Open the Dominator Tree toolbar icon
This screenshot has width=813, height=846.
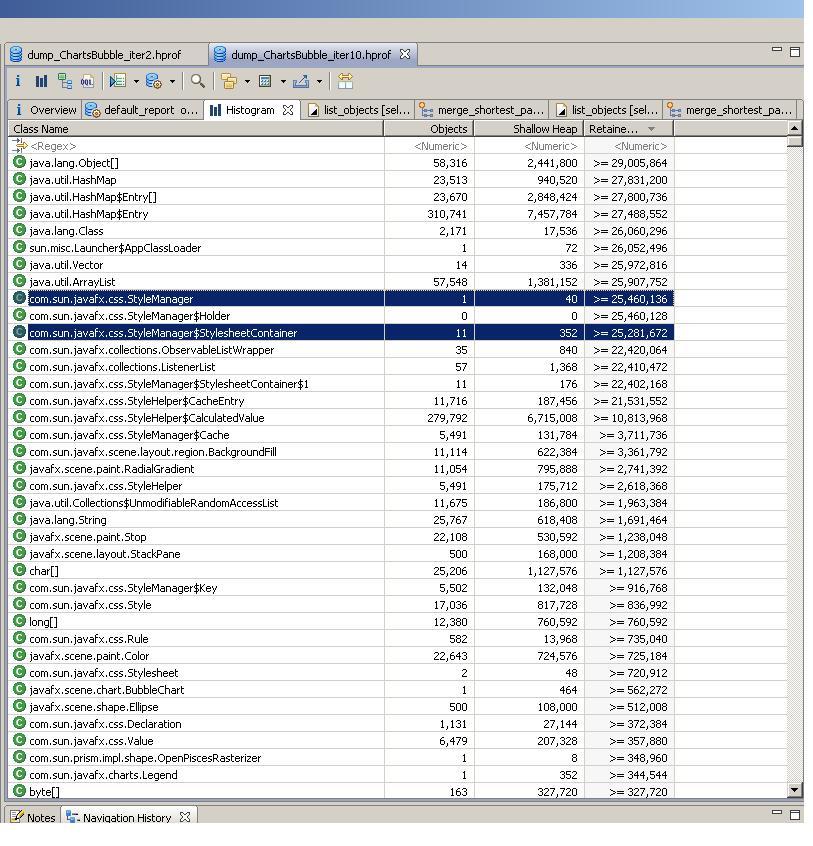point(64,81)
